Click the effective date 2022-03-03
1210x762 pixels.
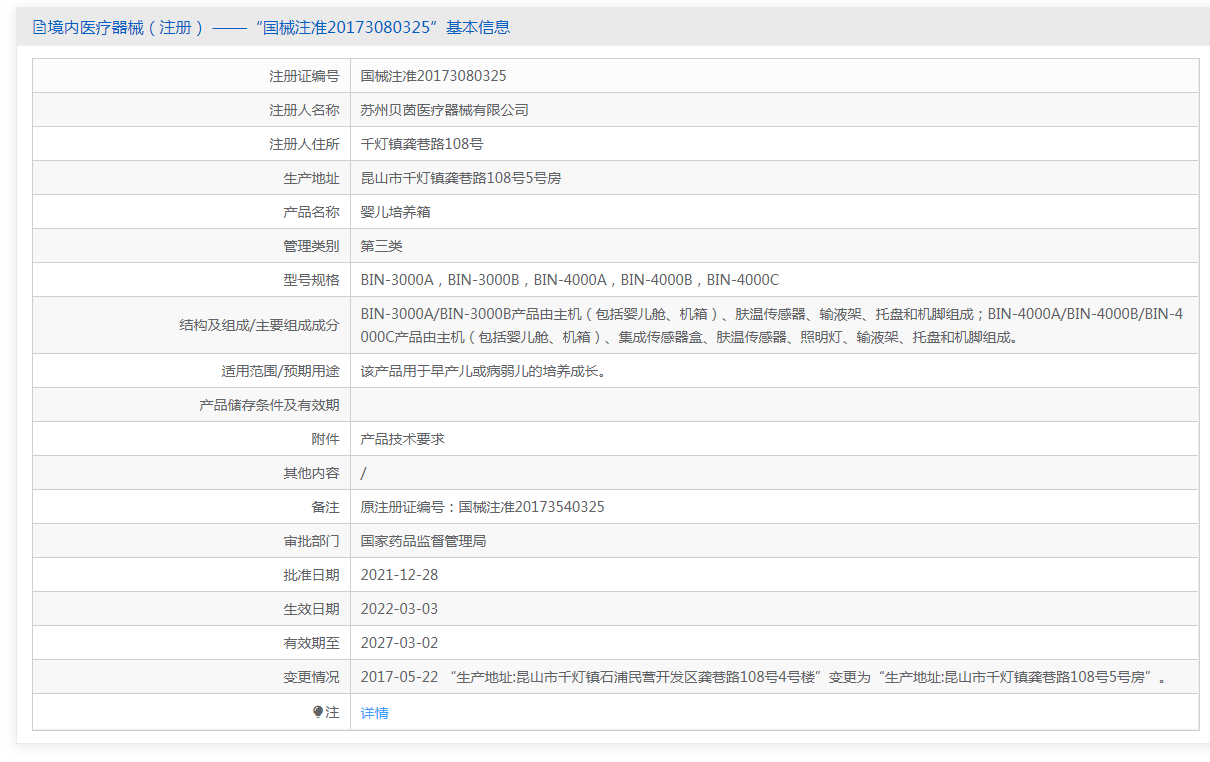(399, 609)
